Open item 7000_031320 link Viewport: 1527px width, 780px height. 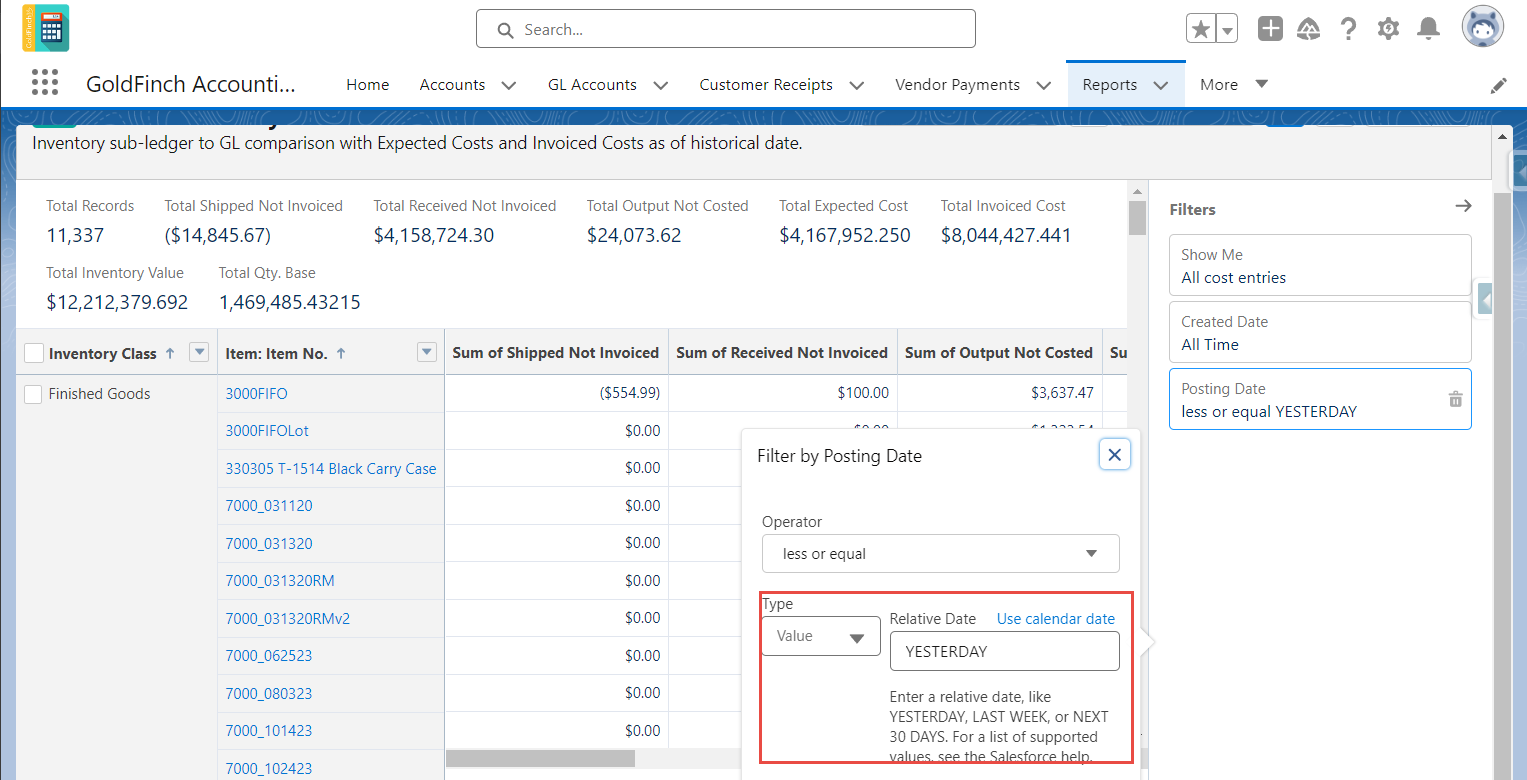269,544
